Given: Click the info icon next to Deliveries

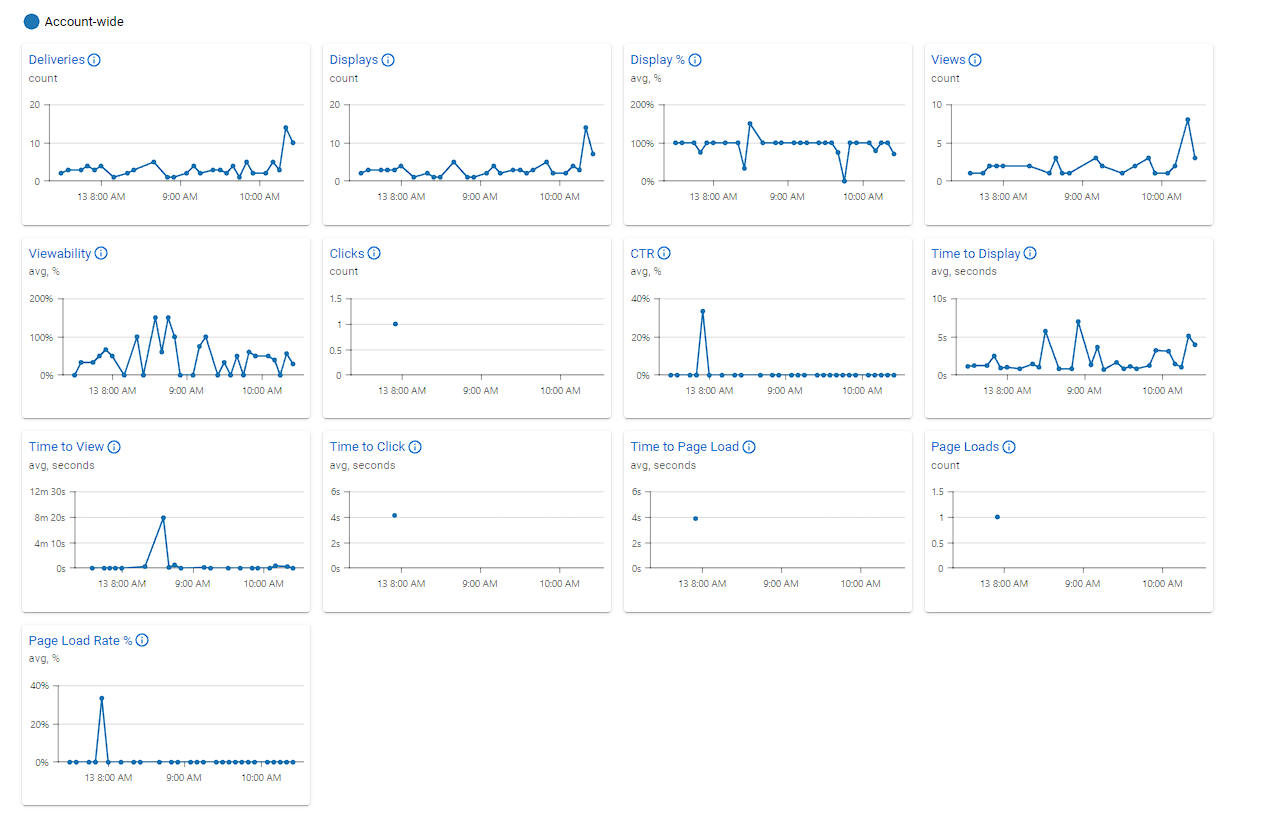Looking at the screenshot, I should [94, 60].
